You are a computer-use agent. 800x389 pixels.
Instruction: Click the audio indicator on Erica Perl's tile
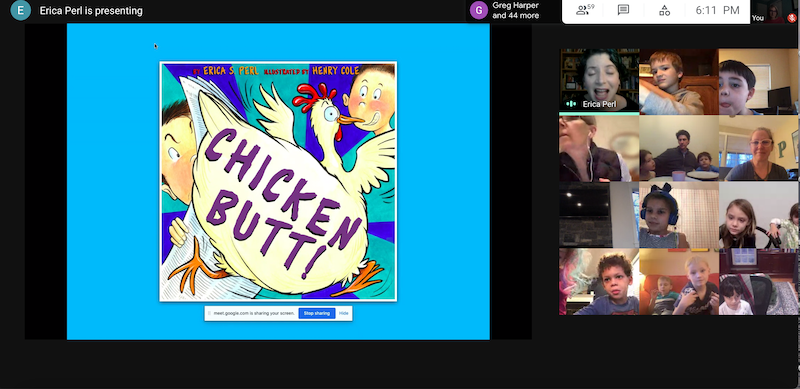point(571,104)
